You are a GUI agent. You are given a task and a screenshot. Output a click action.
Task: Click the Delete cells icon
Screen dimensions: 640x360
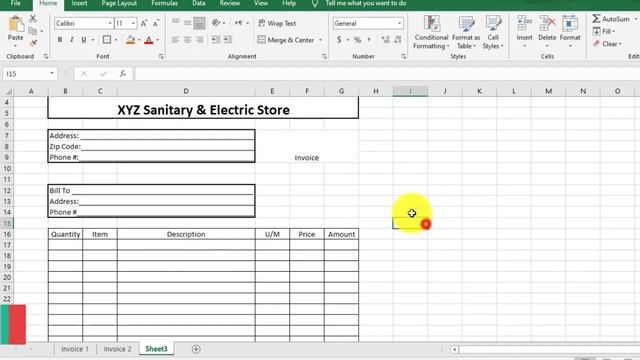(x=547, y=24)
